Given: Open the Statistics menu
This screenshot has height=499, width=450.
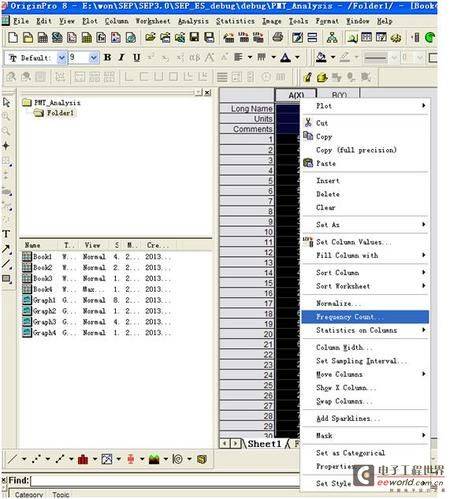Looking at the screenshot, I should click(x=235, y=21).
